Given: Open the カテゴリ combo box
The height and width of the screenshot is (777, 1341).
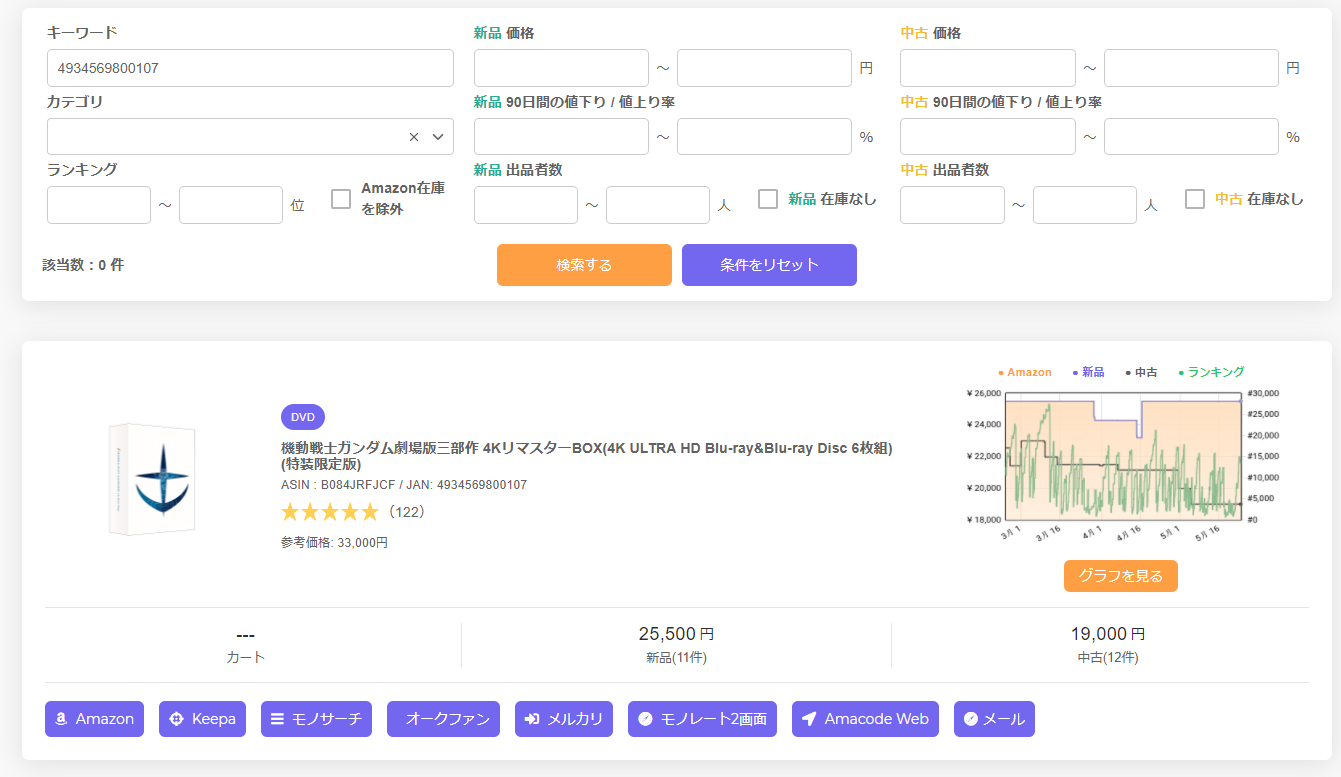Looking at the screenshot, I should pyautogui.click(x=250, y=137).
